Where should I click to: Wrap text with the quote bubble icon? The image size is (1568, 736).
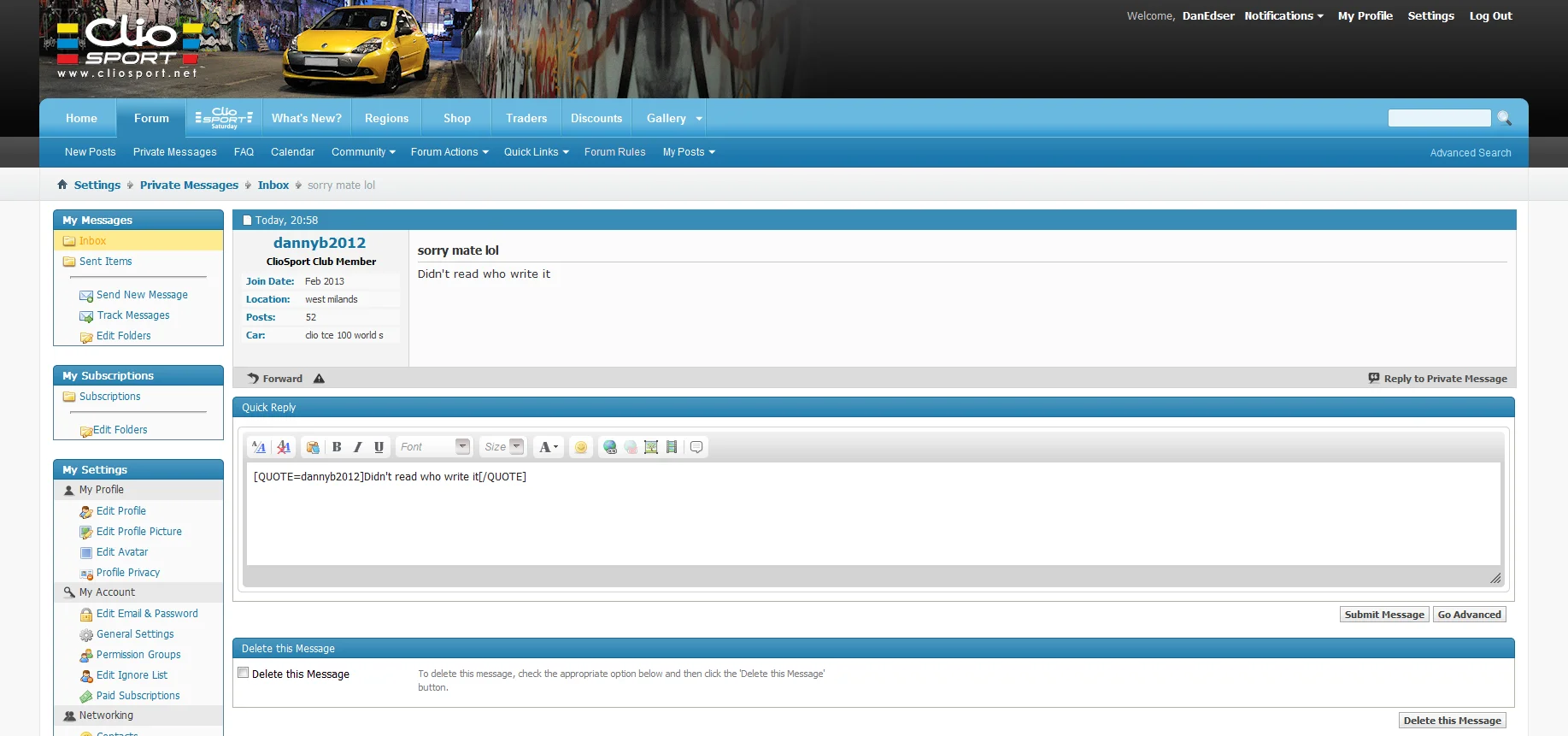(x=696, y=447)
